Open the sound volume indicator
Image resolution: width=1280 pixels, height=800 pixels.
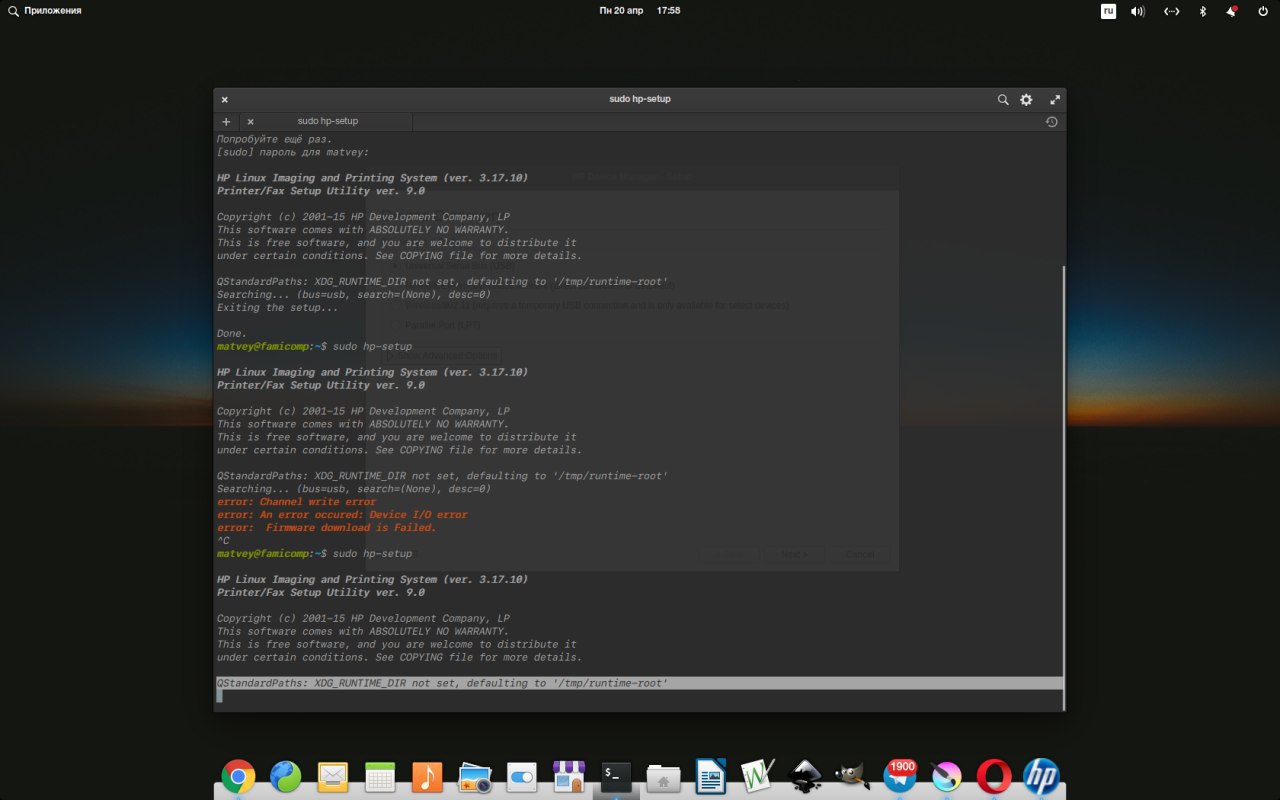pyautogui.click(x=1138, y=11)
